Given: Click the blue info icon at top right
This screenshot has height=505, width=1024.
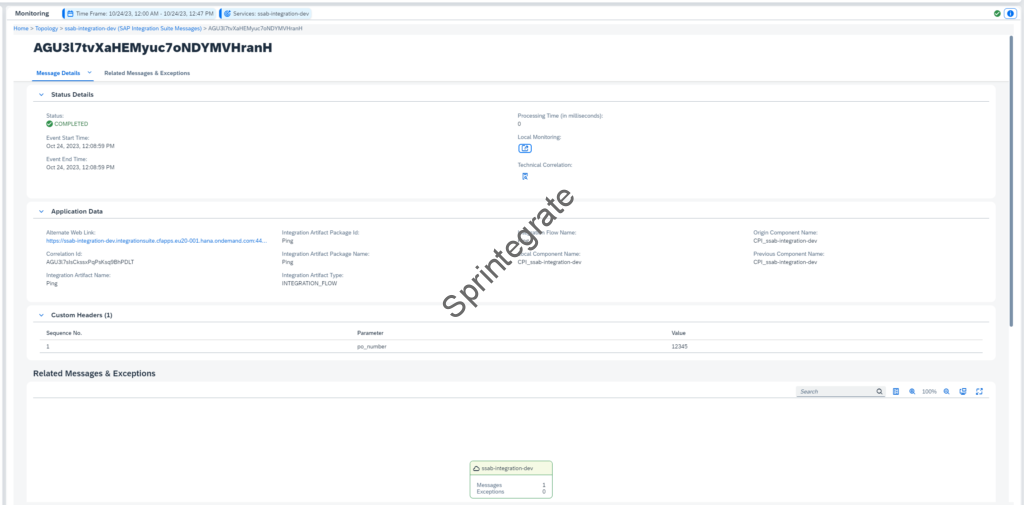Looking at the screenshot, I should tap(1010, 13).
